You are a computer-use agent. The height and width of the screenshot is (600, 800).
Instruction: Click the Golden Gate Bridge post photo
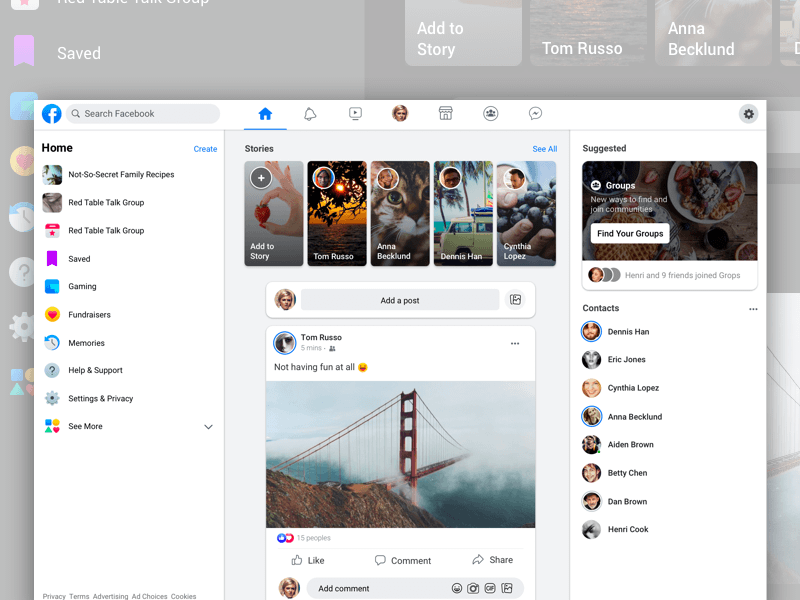401,454
